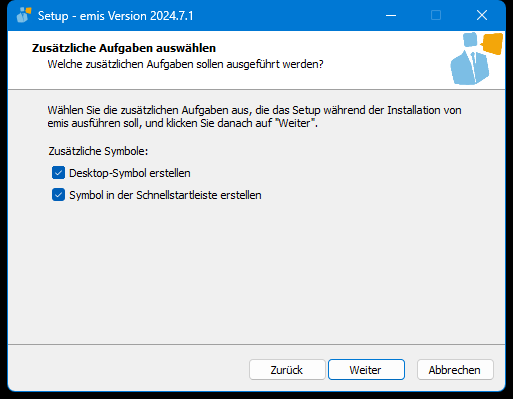This screenshot has height=399, width=513.
Task: Click the "Zusätzliche Symbole:" label
Action: click(98, 151)
